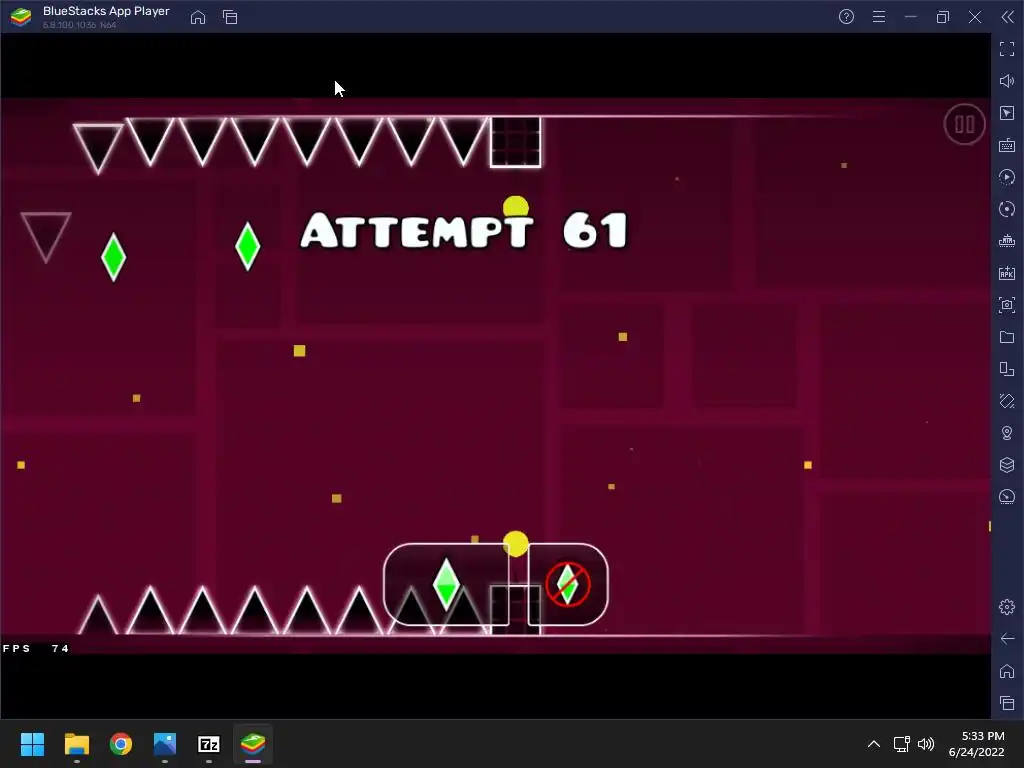
Task: Tap the leftmost green diamond collectible
Action: (x=114, y=257)
